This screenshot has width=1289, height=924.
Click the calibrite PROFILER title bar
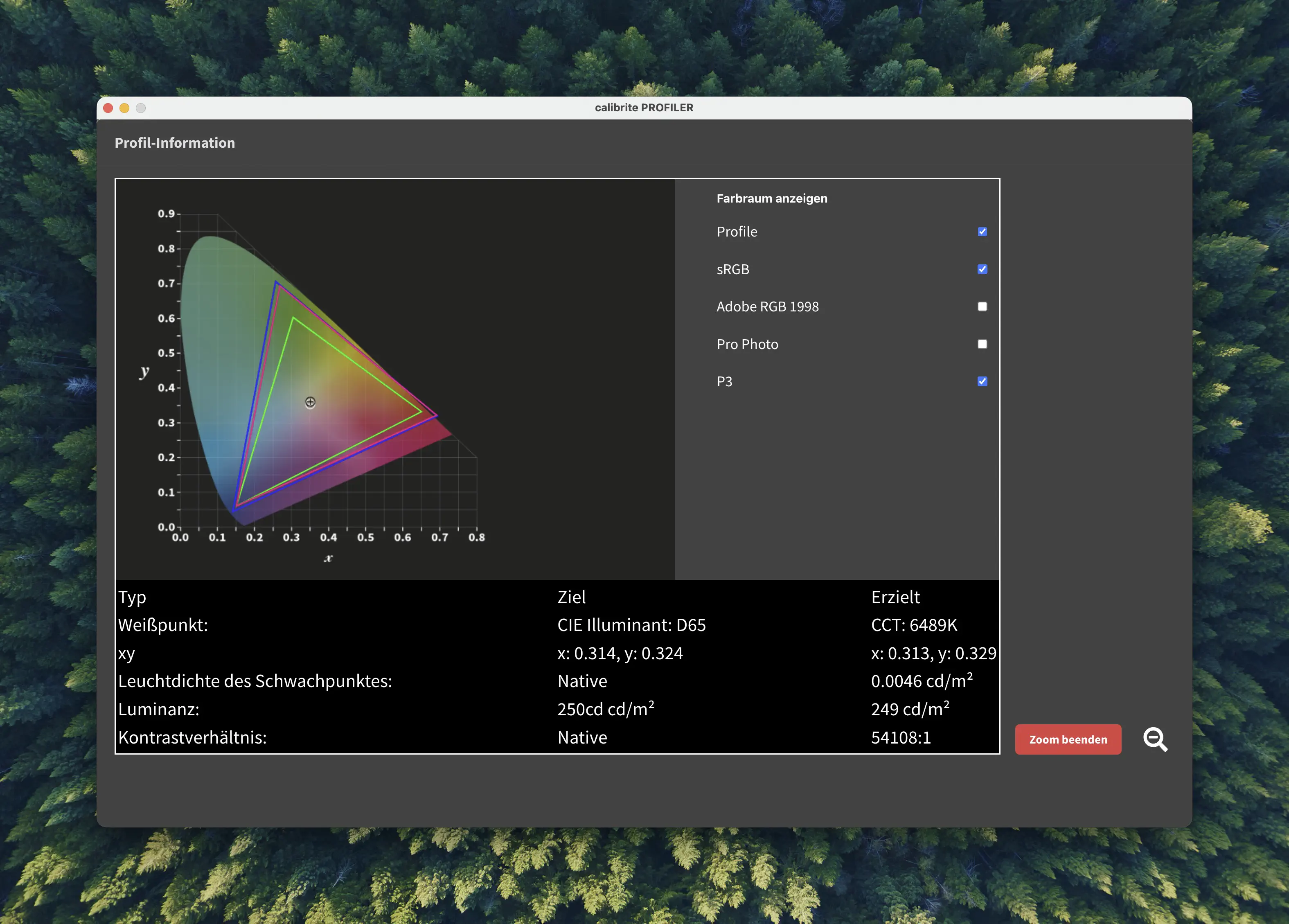click(644, 107)
